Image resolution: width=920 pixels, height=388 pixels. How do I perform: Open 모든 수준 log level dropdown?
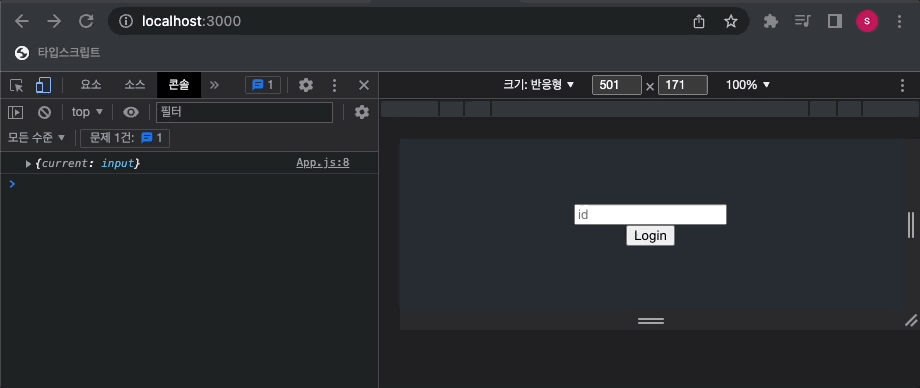[x=36, y=139]
